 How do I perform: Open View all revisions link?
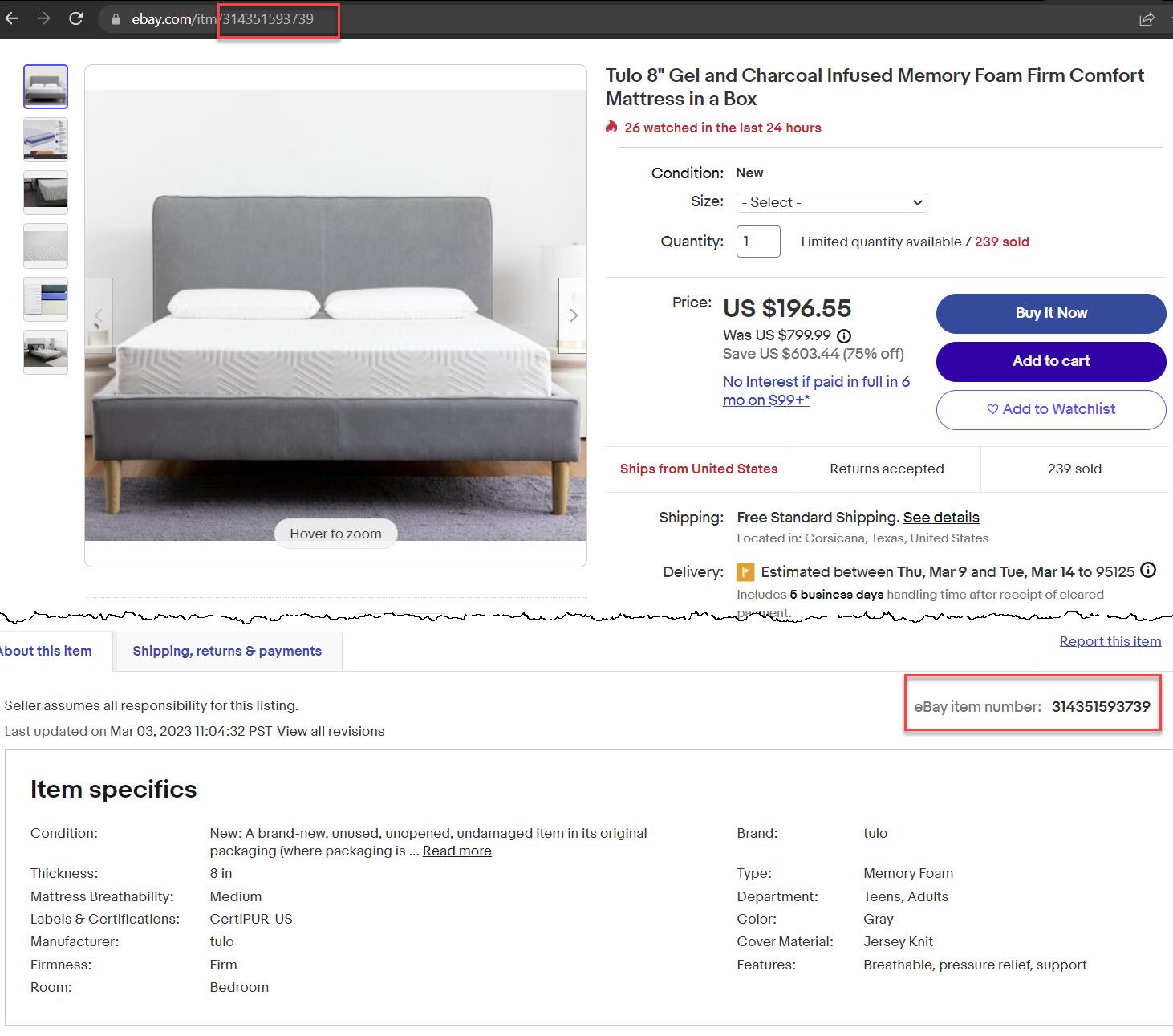tap(331, 731)
